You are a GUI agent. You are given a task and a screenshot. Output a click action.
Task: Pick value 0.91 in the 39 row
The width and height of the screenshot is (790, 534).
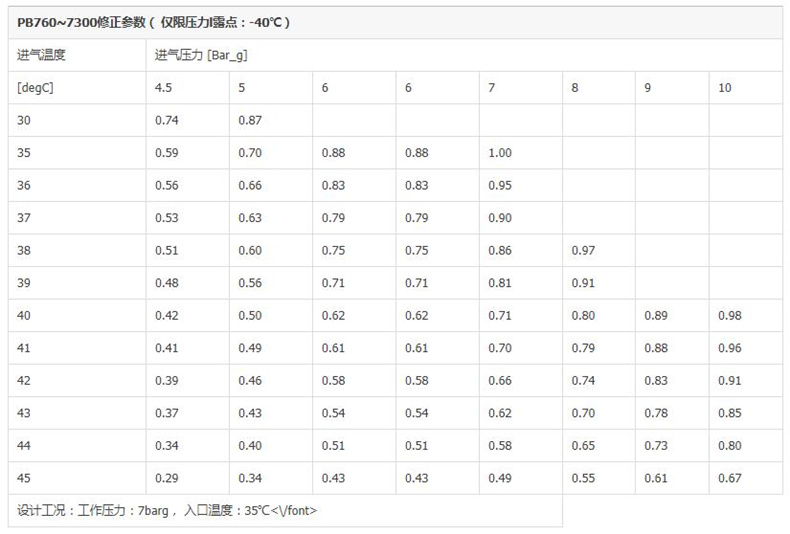583,283
